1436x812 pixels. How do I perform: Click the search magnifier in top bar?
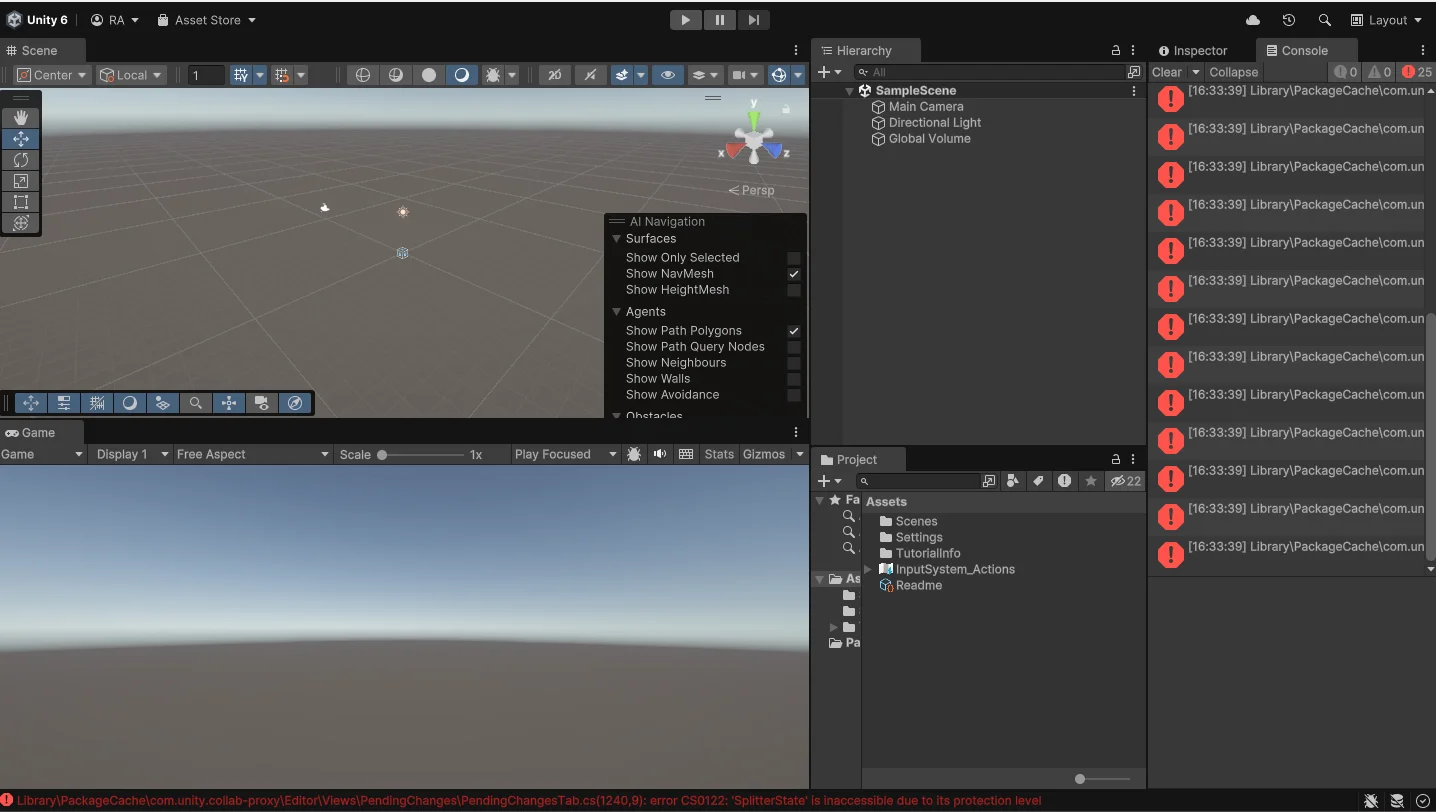tap(1325, 20)
